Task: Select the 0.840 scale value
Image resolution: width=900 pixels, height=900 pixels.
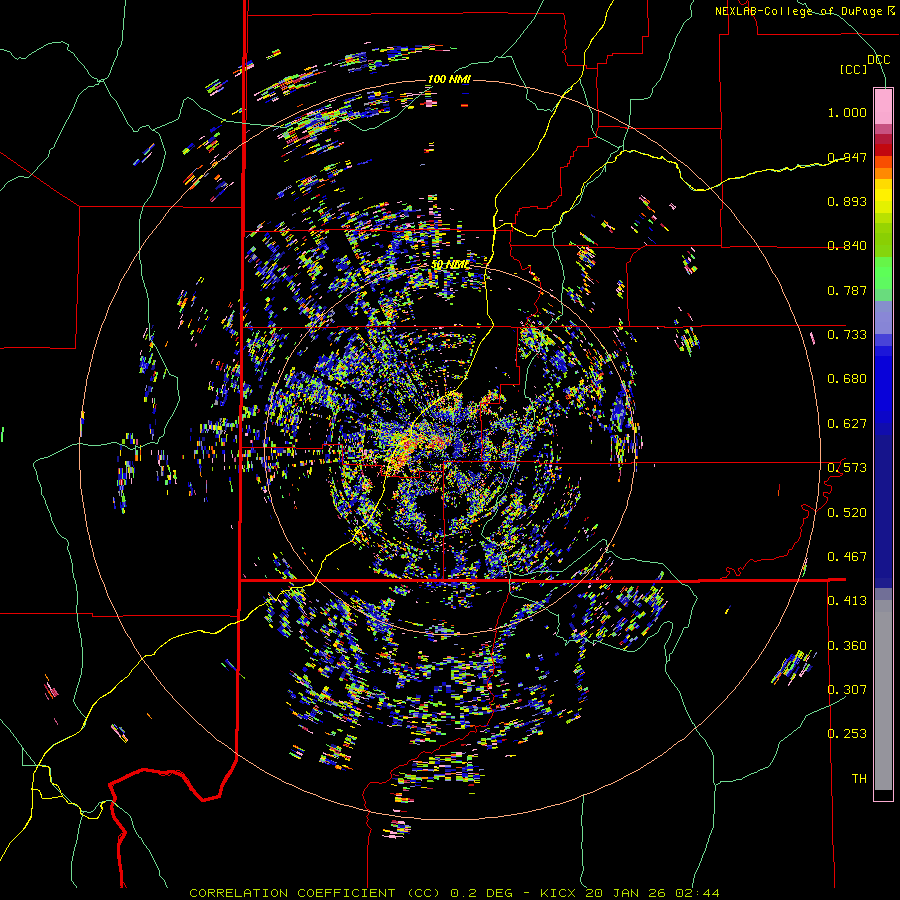Action: click(847, 246)
